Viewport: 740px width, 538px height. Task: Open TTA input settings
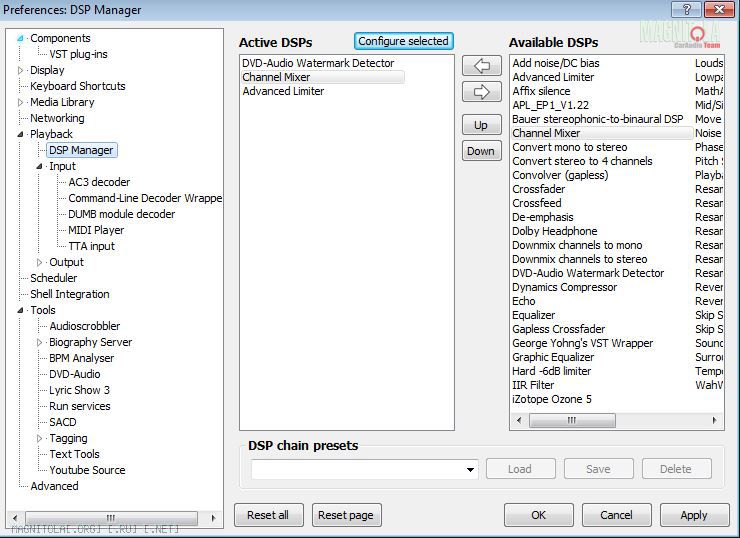coord(91,246)
